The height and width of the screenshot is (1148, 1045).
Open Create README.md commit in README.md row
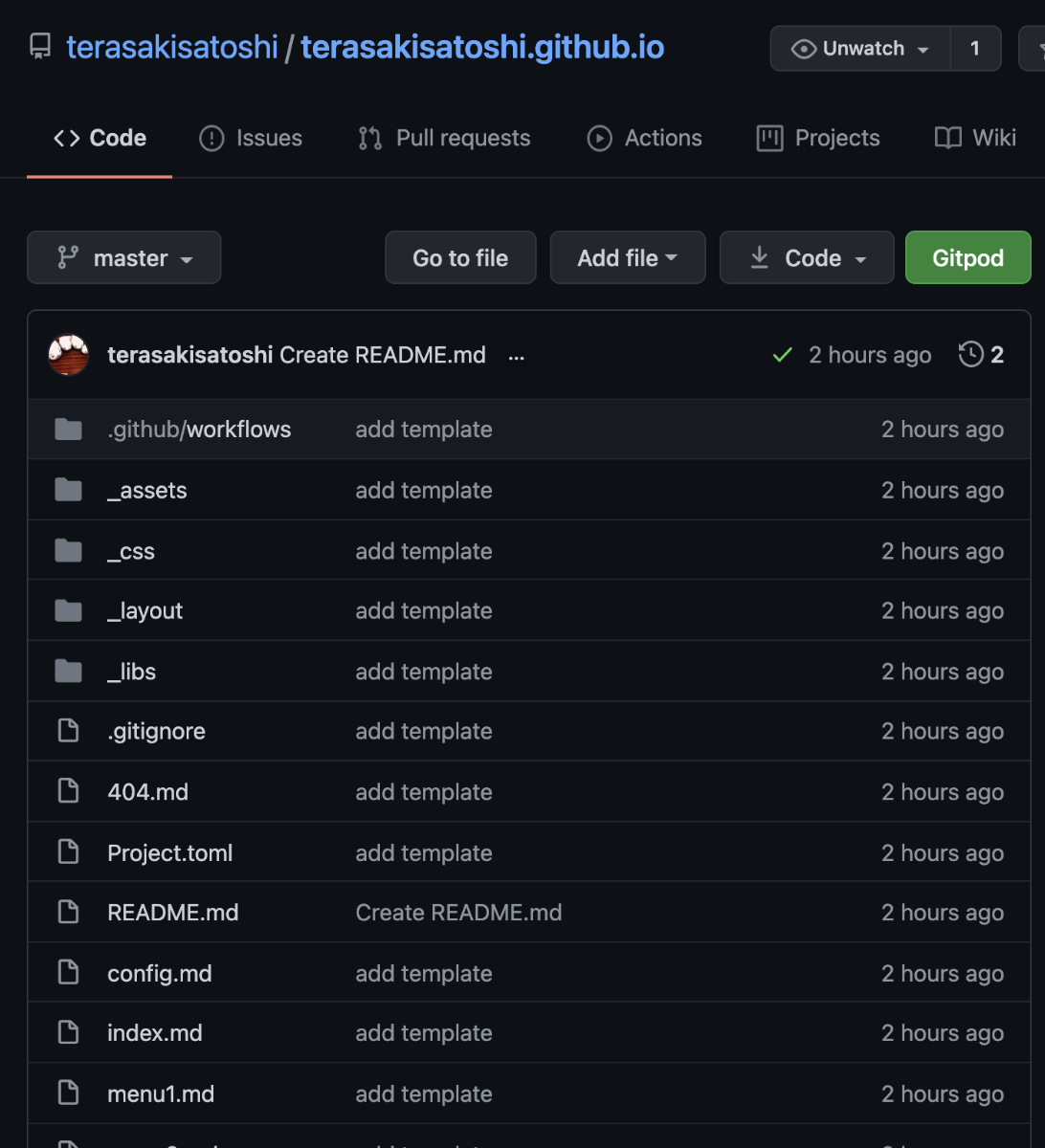click(x=458, y=913)
